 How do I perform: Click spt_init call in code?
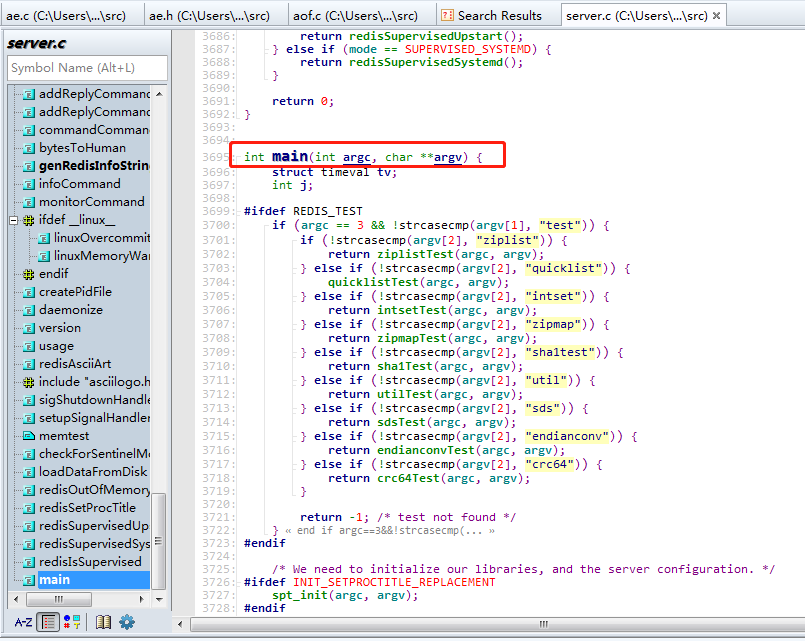(x=300, y=595)
